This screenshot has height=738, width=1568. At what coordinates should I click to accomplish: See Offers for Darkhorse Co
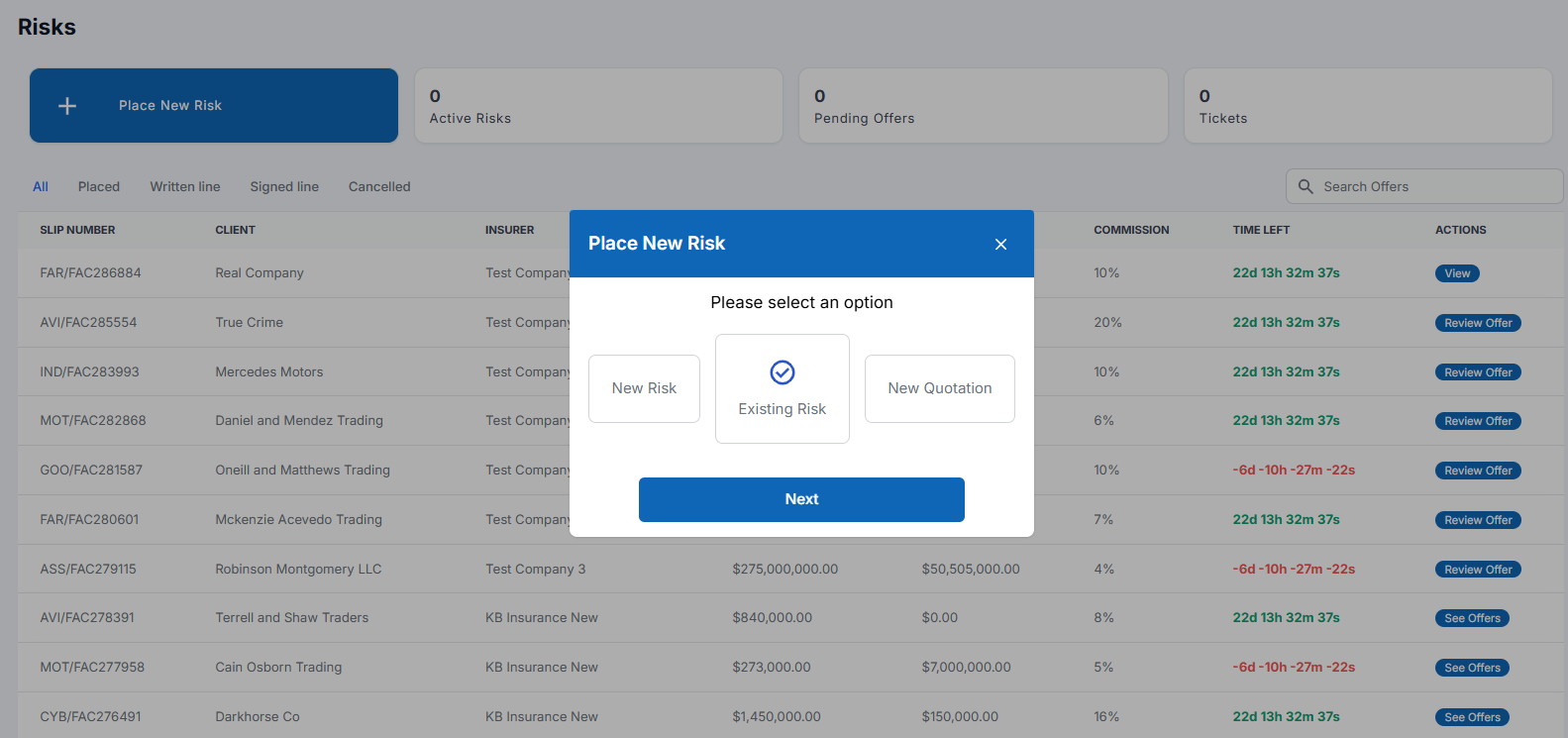[x=1472, y=717]
